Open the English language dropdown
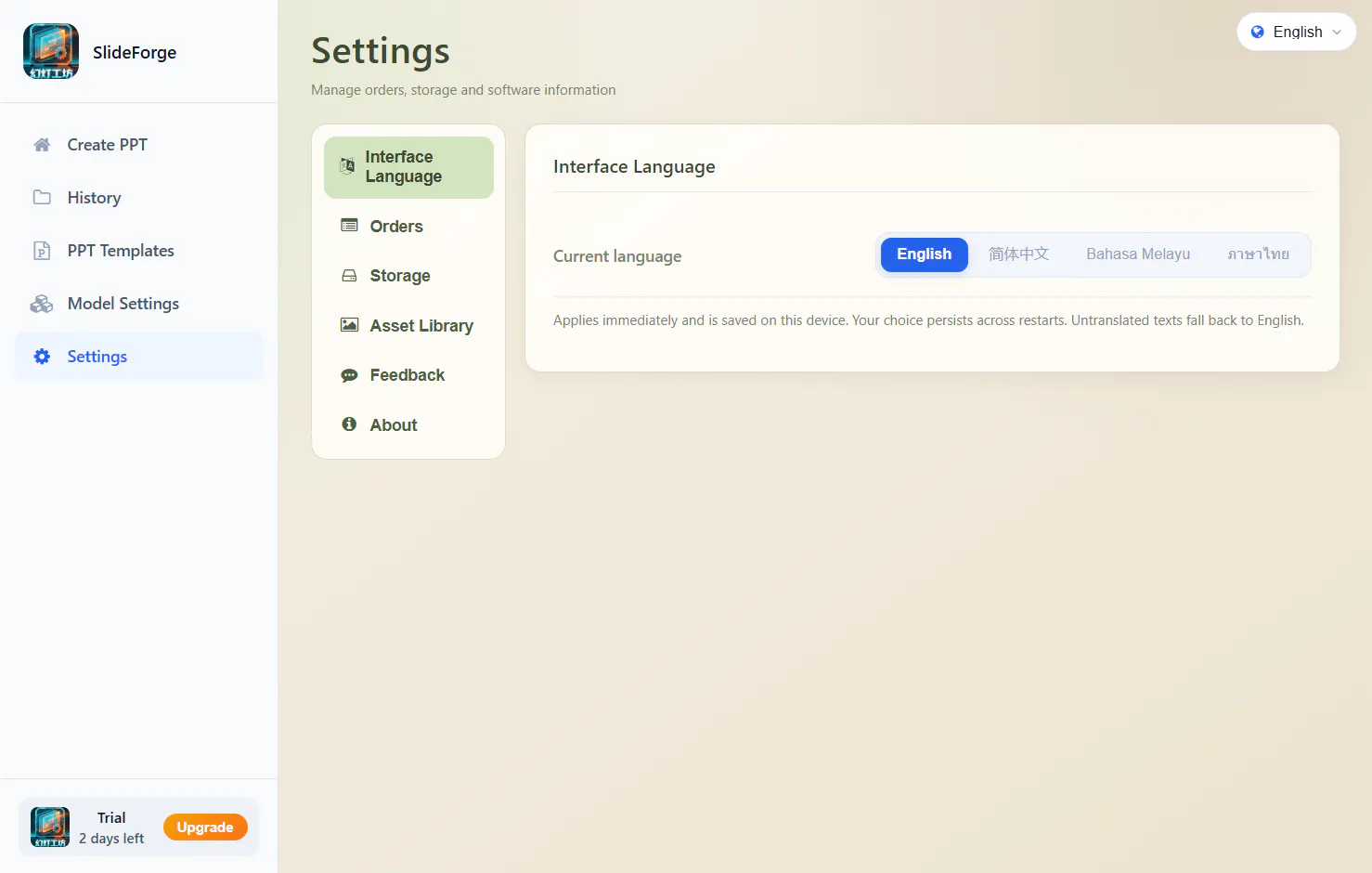The image size is (1372, 873). tap(1297, 32)
